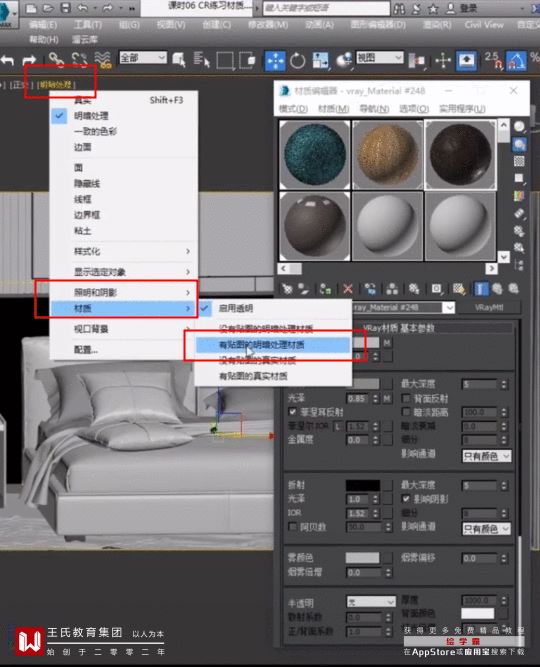
Task: Choose 线框 display mode in context menu
Action: [x=123, y=199]
